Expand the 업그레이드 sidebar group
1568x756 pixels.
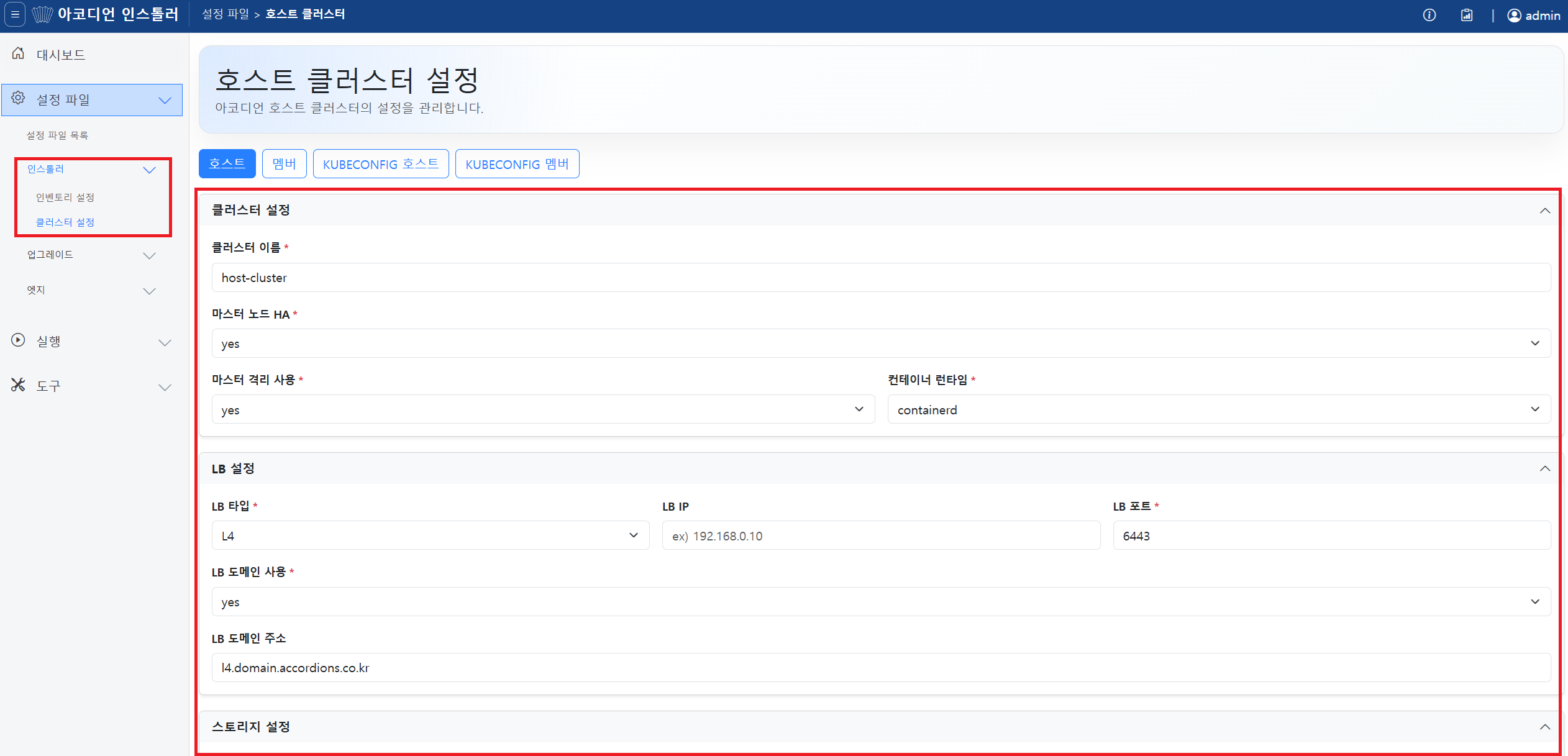(x=91, y=255)
